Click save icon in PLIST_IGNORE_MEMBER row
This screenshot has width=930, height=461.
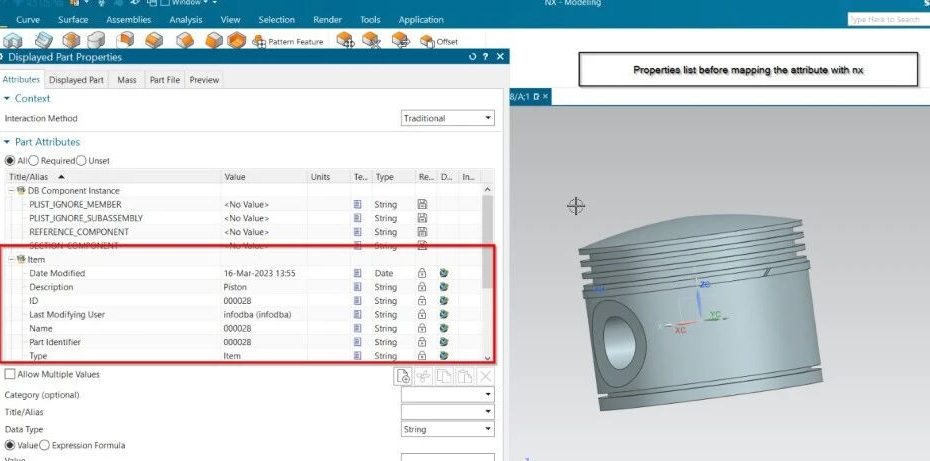[x=421, y=204]
